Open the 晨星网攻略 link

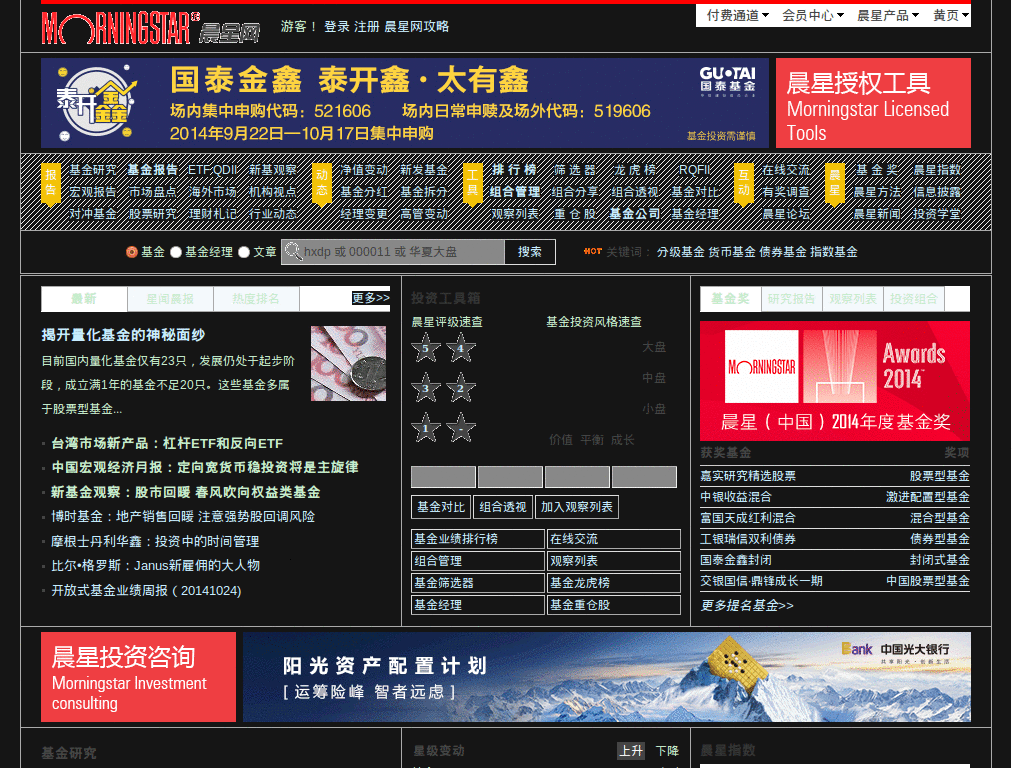click(417, 27)
